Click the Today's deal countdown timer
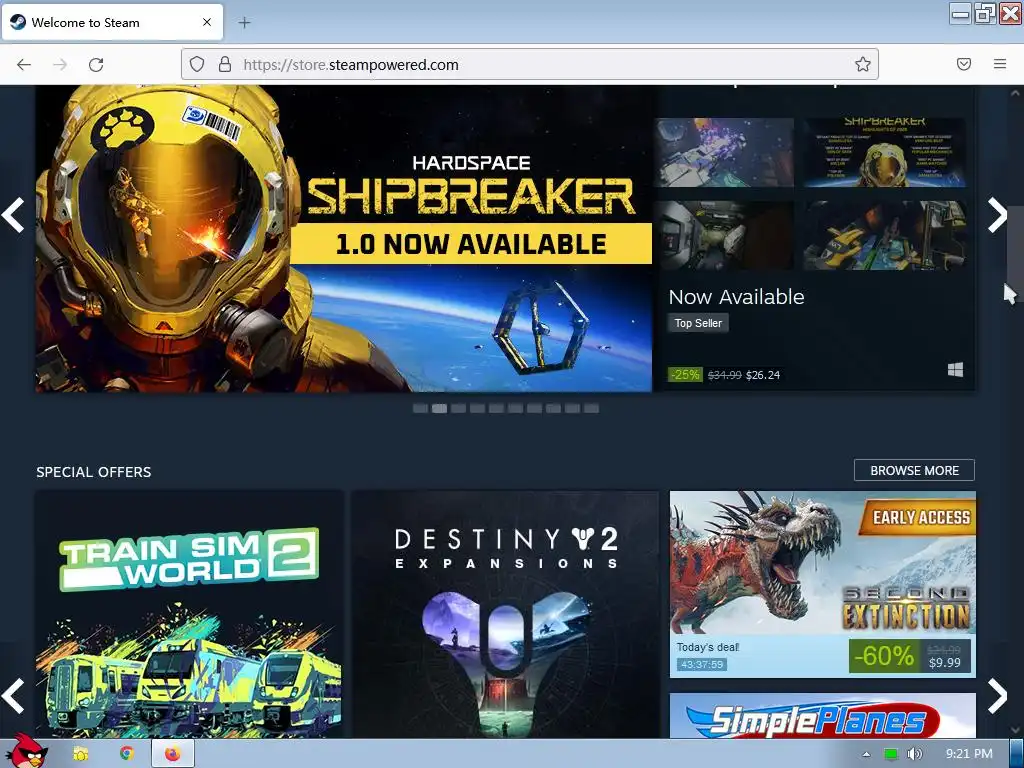1024x768 pixels. (702, 665)
